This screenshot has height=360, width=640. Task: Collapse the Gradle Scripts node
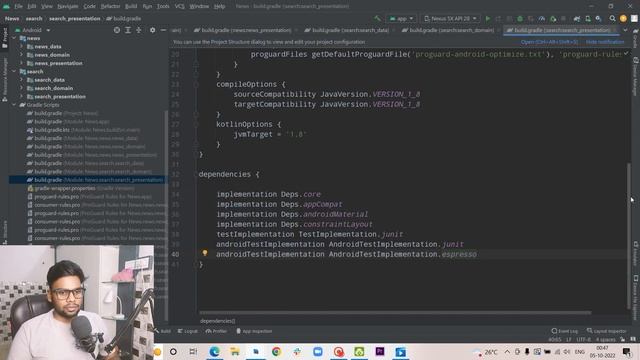(x=15, y=105)
